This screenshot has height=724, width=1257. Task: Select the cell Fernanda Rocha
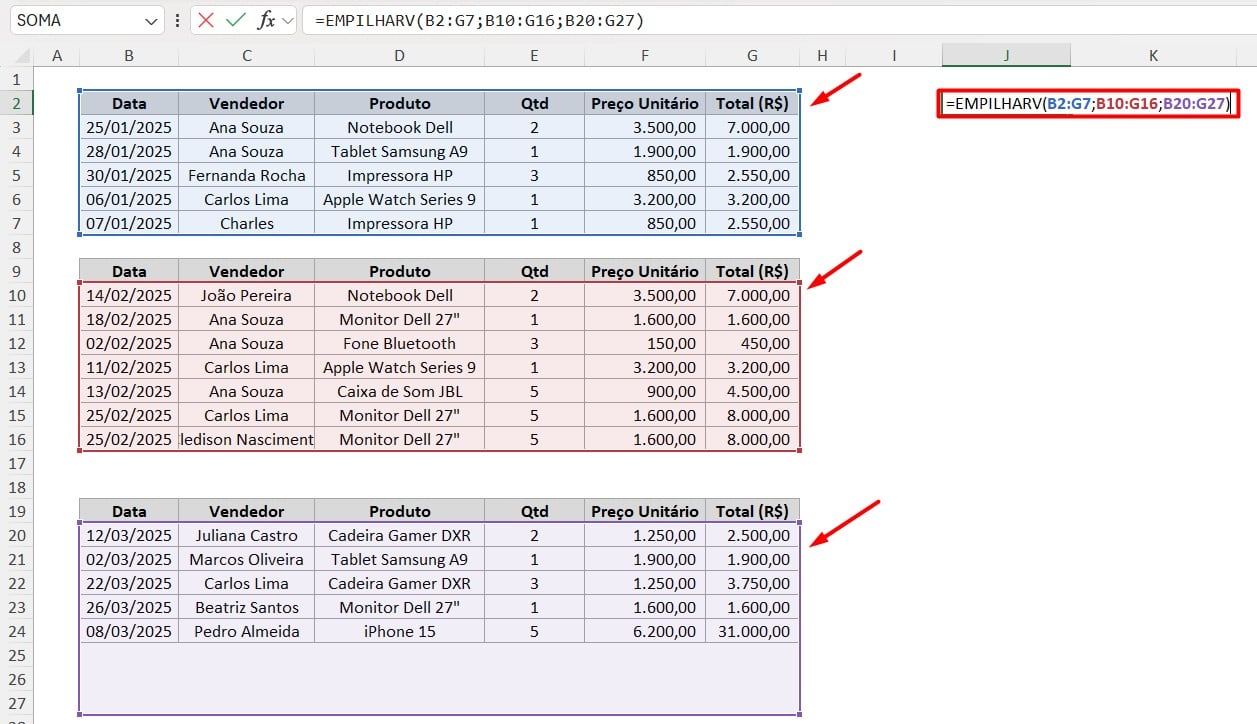[x=246, y=175]
